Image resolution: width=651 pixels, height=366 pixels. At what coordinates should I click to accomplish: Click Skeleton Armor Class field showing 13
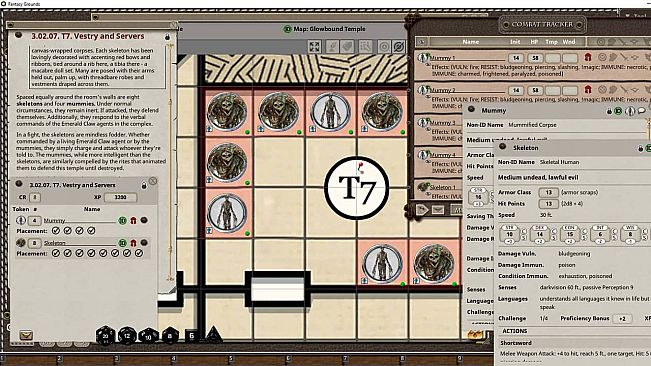(x=548, y=192)
